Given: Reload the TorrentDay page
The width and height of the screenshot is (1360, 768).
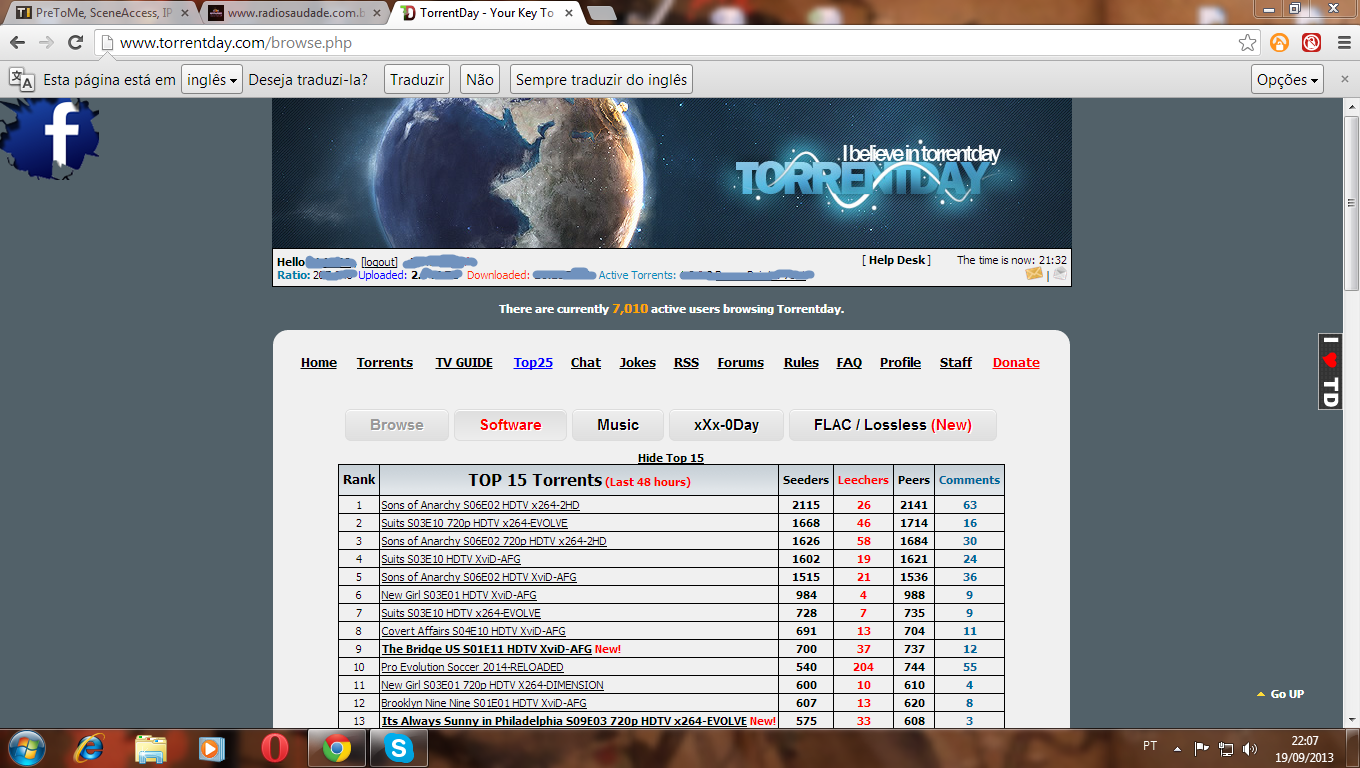Looking at the screenshot, I should [x=75, y=43].
